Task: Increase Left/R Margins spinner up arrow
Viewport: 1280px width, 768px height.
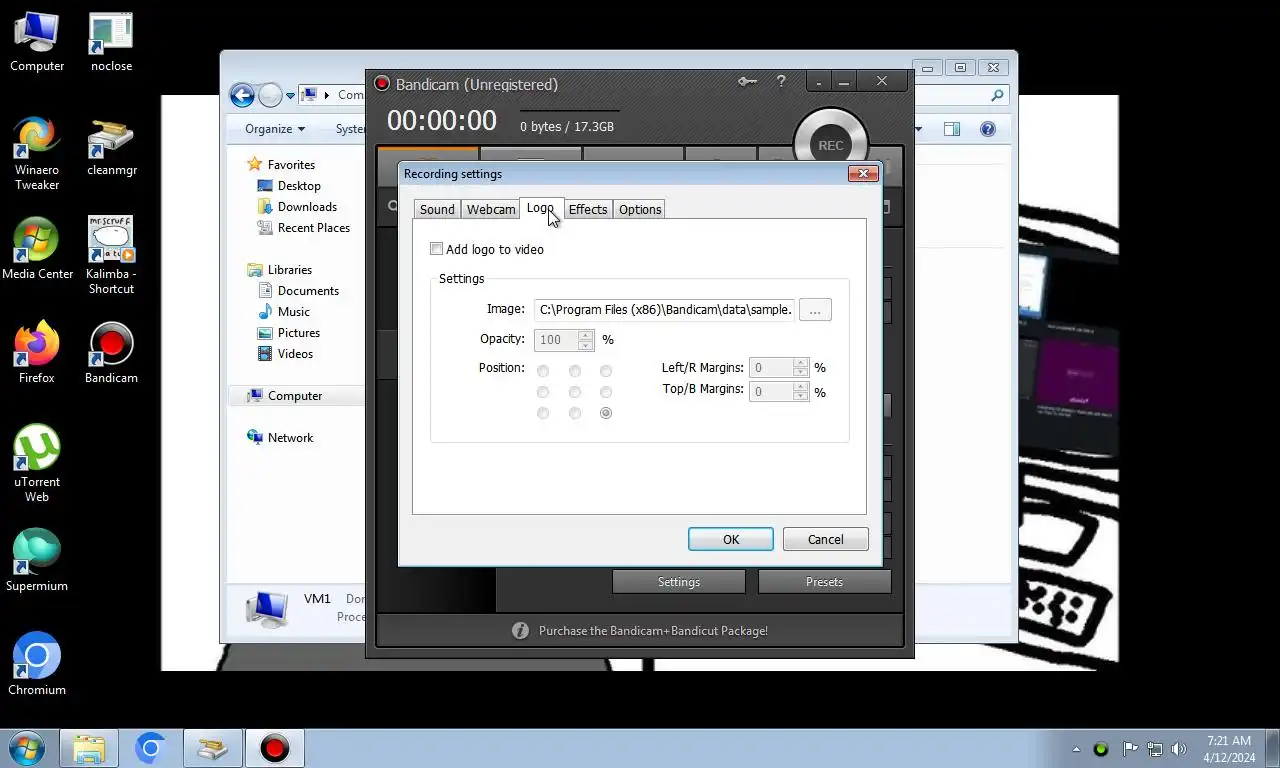Action: coord(800,363)
